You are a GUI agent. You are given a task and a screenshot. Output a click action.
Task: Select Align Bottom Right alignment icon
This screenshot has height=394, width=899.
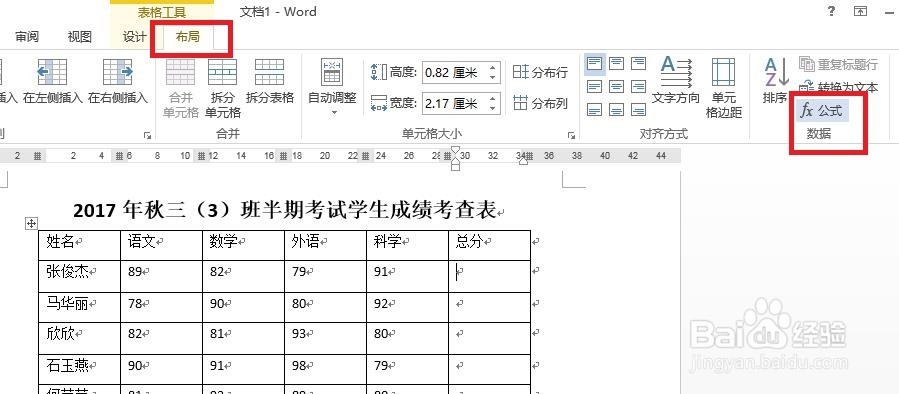tap(638, 109)
